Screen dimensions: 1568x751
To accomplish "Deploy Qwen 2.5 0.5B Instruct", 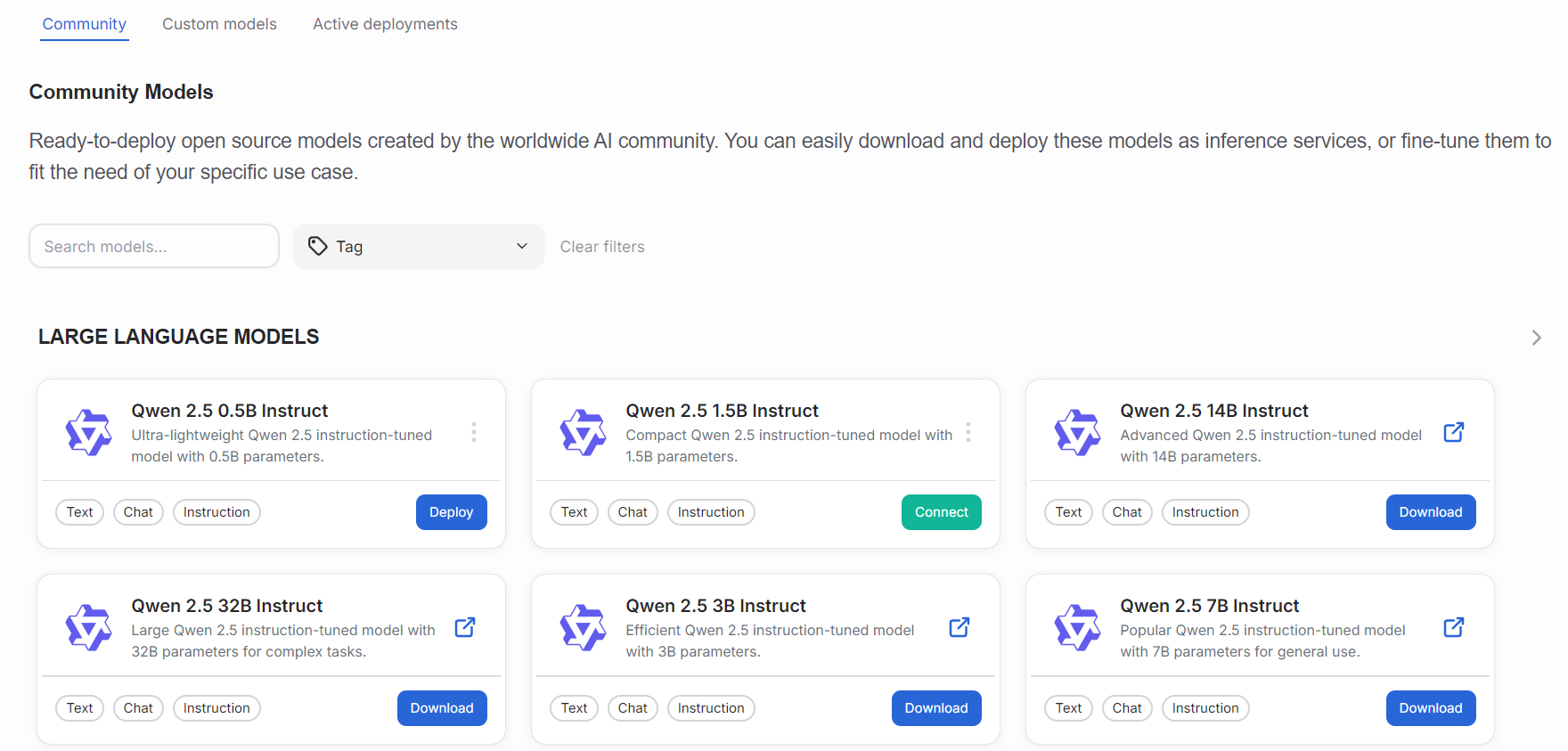I will click(x=452, y=512).
